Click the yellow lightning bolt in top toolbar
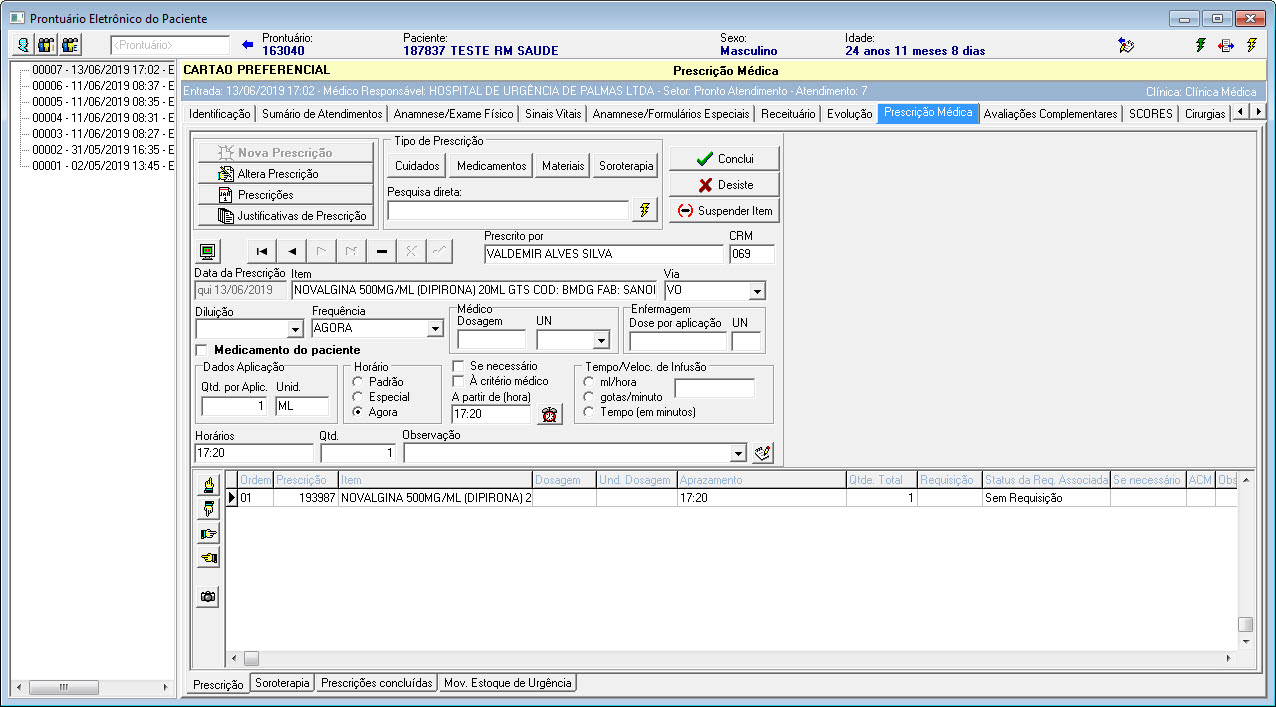1276x707 pixels. (1251, 45)
